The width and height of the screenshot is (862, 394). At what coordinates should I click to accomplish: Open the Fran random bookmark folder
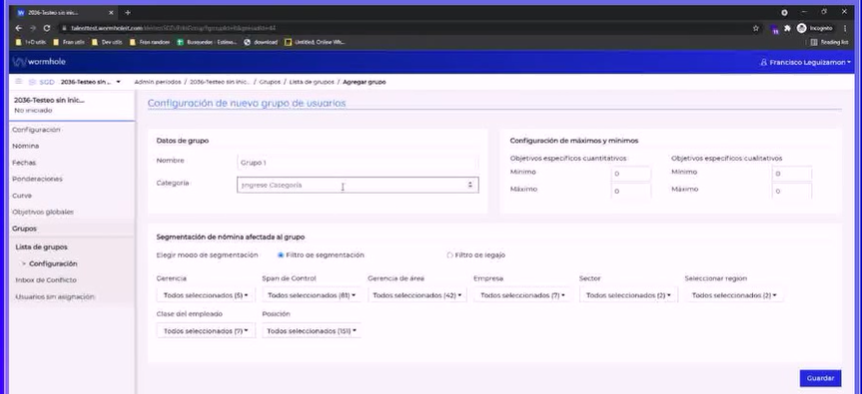click(149, 42)
